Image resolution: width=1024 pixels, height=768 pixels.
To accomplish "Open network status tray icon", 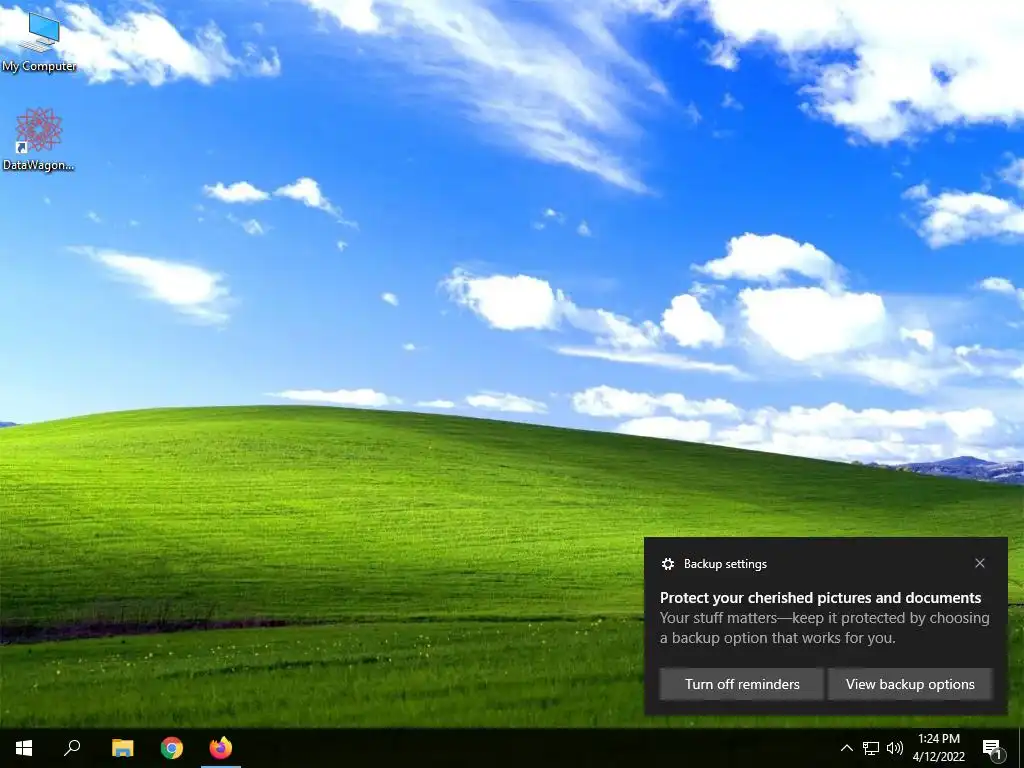I will click(x=871, y=748).
